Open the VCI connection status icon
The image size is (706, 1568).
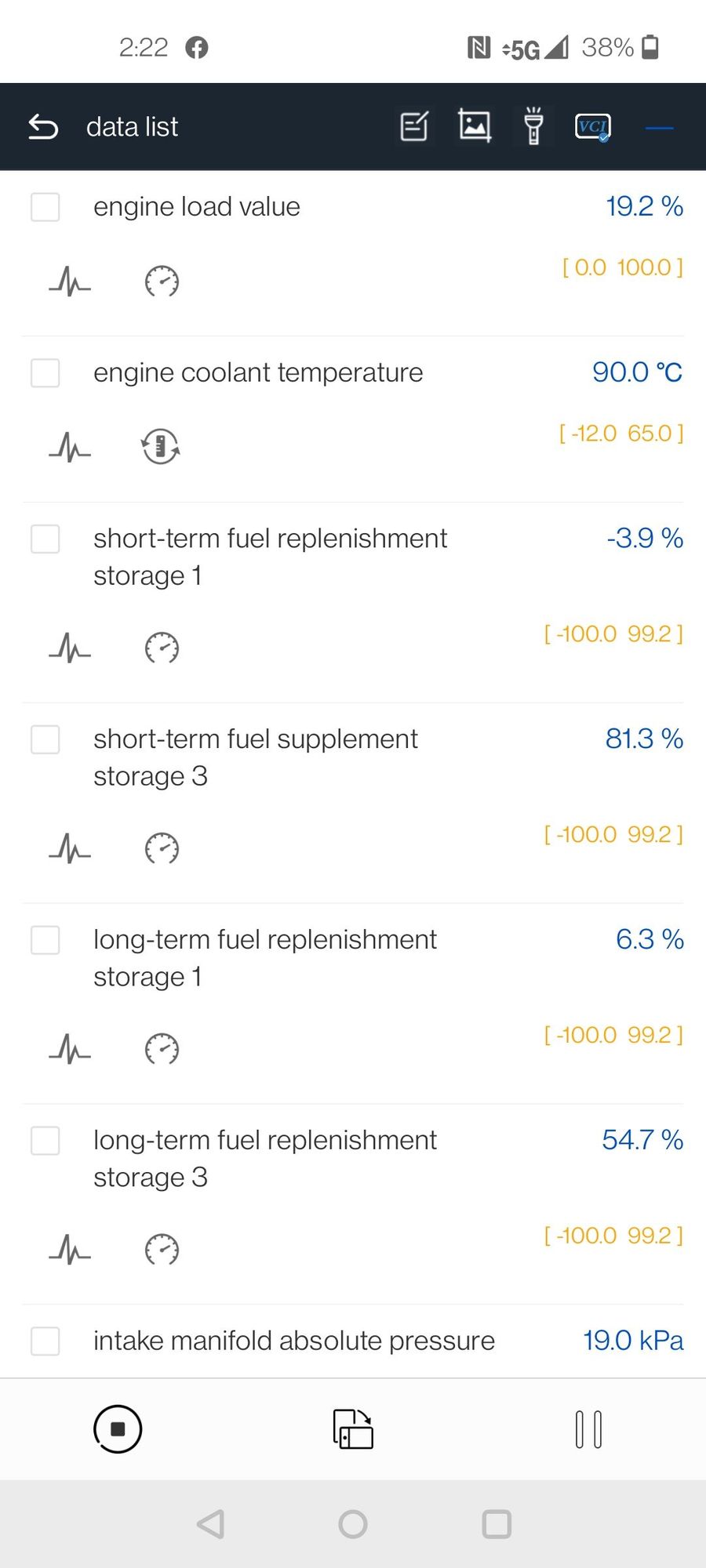pos(593,126)
